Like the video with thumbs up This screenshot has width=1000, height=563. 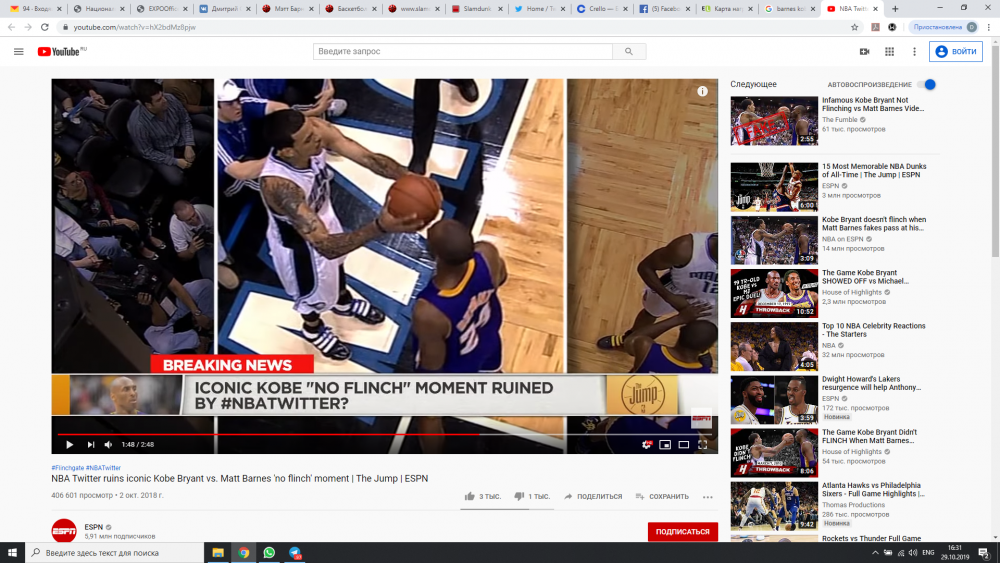tap(470, 496)
